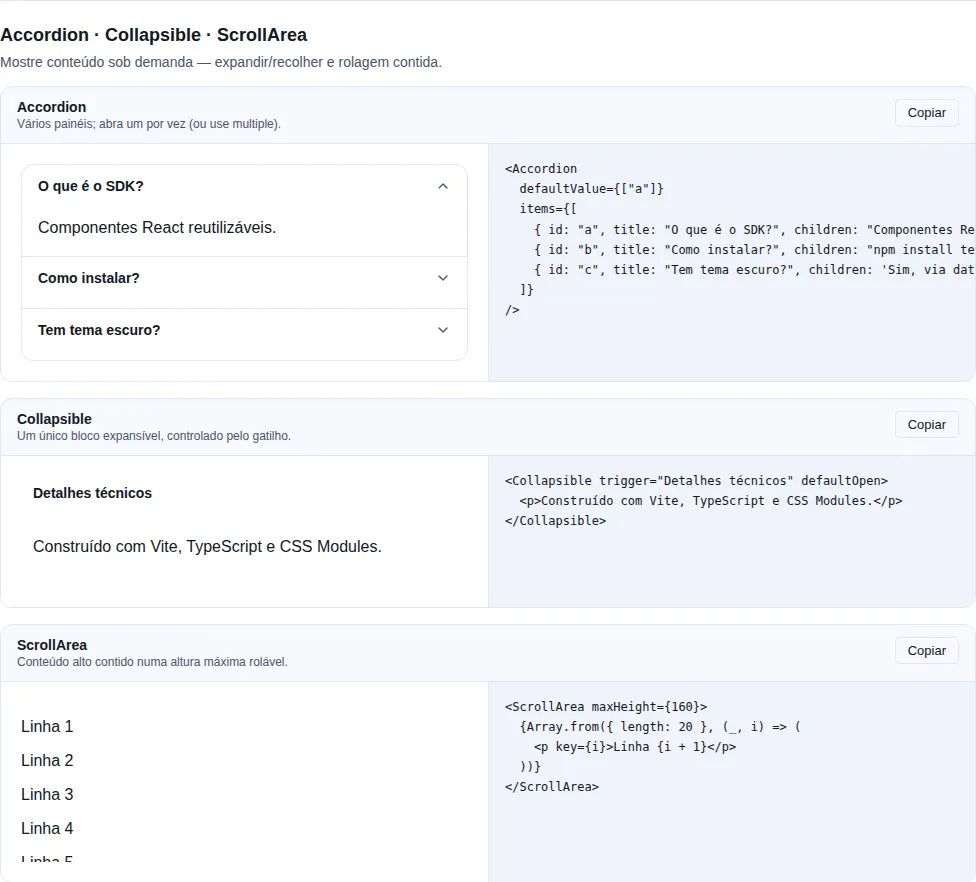This screenshot has width=976, height=882.
Task: Click the <Collapsible trigger="Detalhes técnicos" code line
Action: 697,481
